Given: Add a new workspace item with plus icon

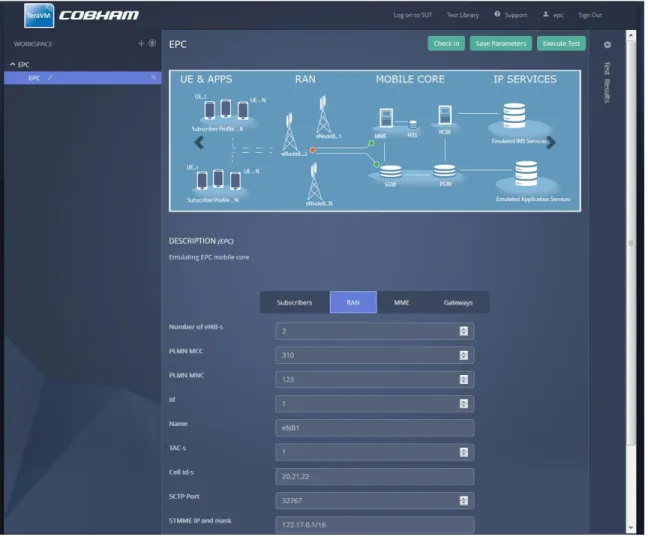Looking at the screenshot, I should tap(141, 43).
